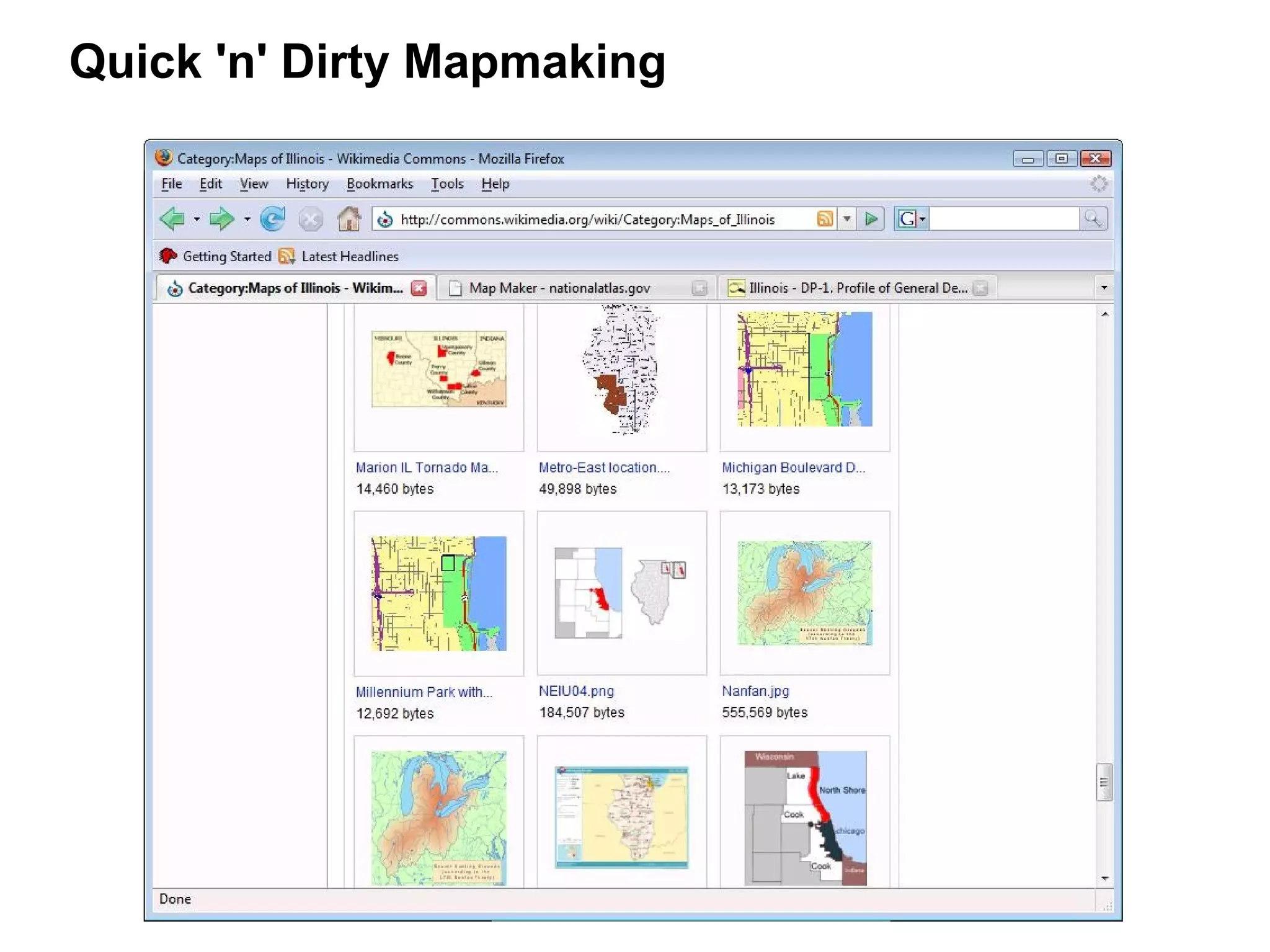Open the Edit menu
1270x952 pixels.
[x=211, y=184]
